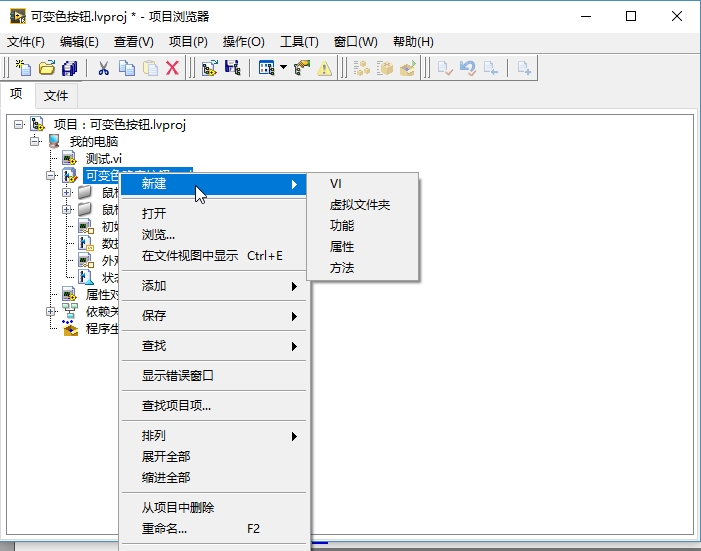Viewport: 701px width, 551px height.
Task: Click the greyed document-with-checkmark toolbar icon
Action: (445, 68)
